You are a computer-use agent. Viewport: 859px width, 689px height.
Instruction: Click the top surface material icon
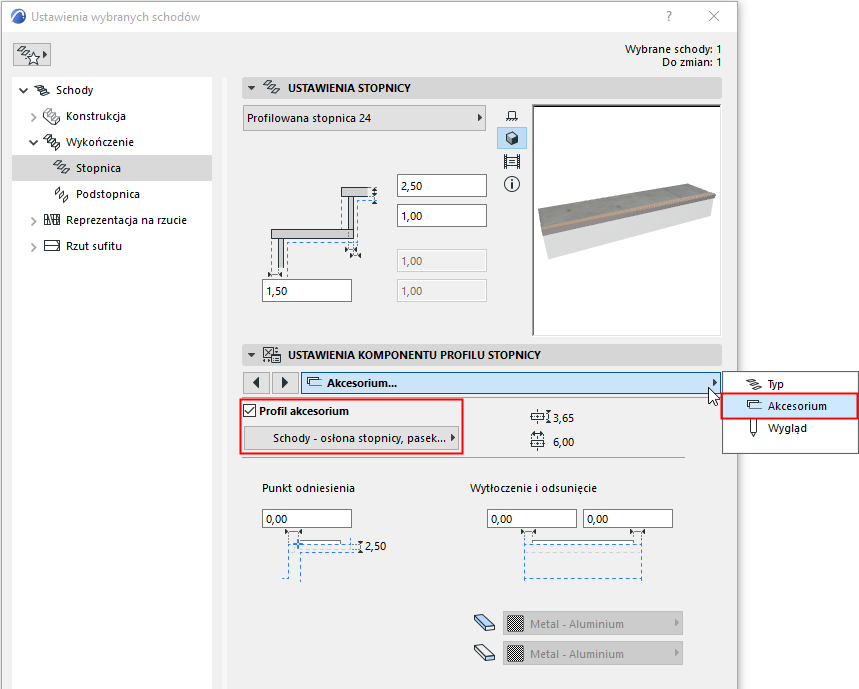pos(484,622)
